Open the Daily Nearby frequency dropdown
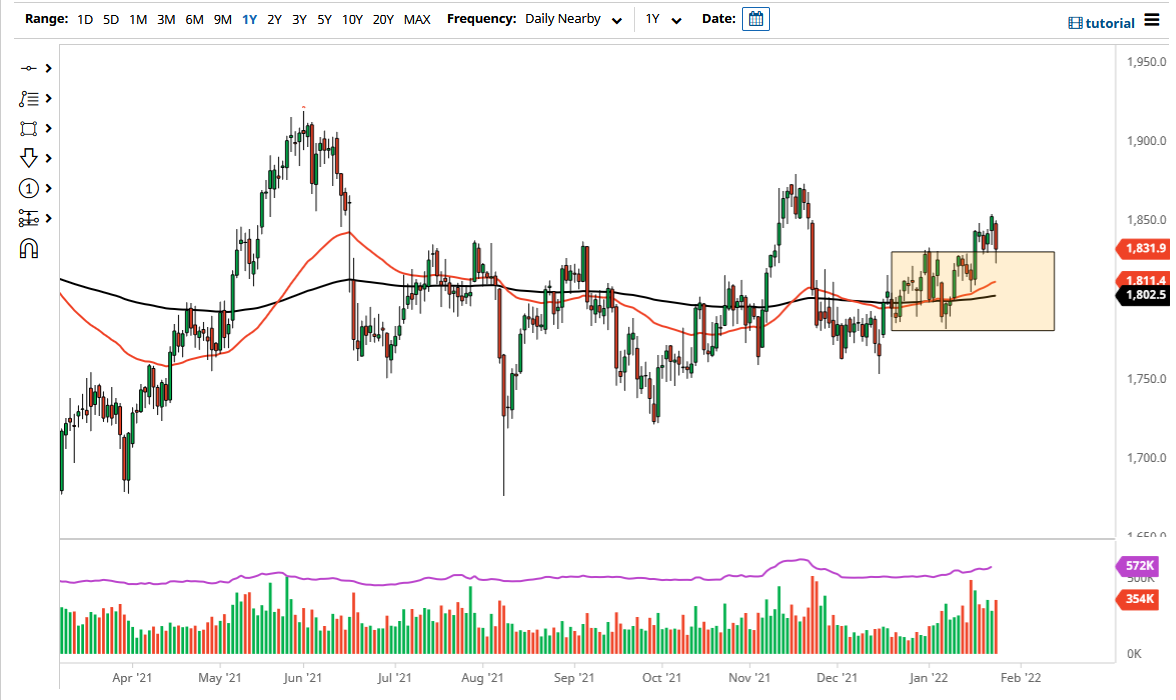 574,20
